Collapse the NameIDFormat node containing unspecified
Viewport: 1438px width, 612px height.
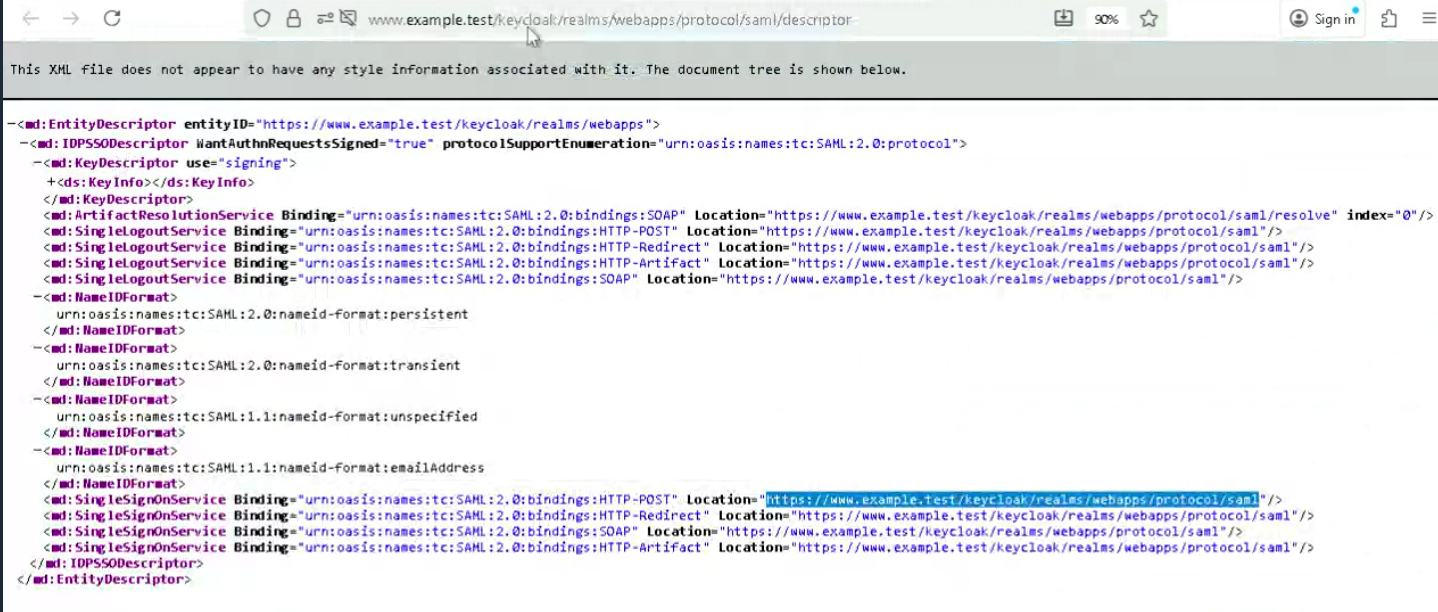[x=37, y=399]
